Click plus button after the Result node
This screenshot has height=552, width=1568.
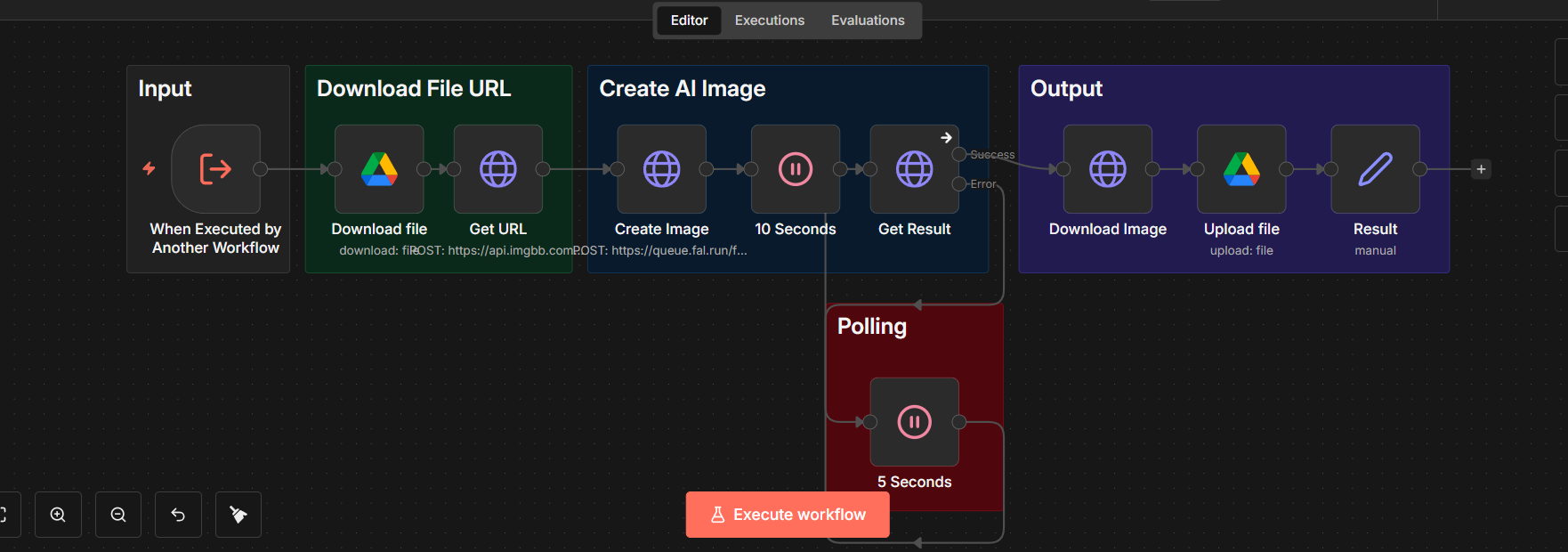pyautogui.click(x=1481, y=169)
